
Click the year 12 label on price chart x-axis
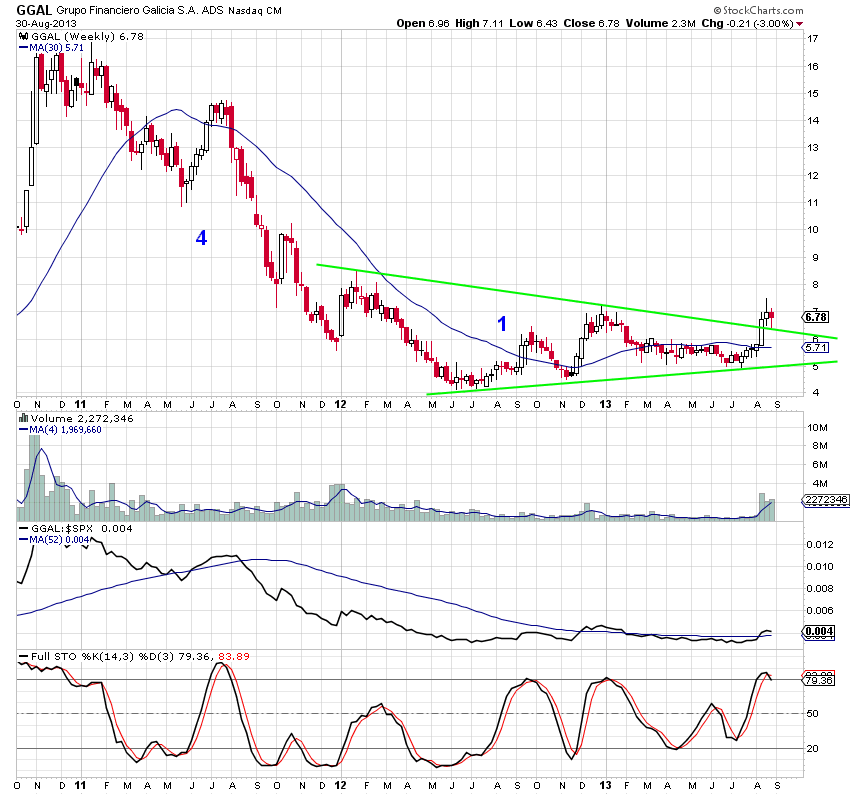(340, 404)
